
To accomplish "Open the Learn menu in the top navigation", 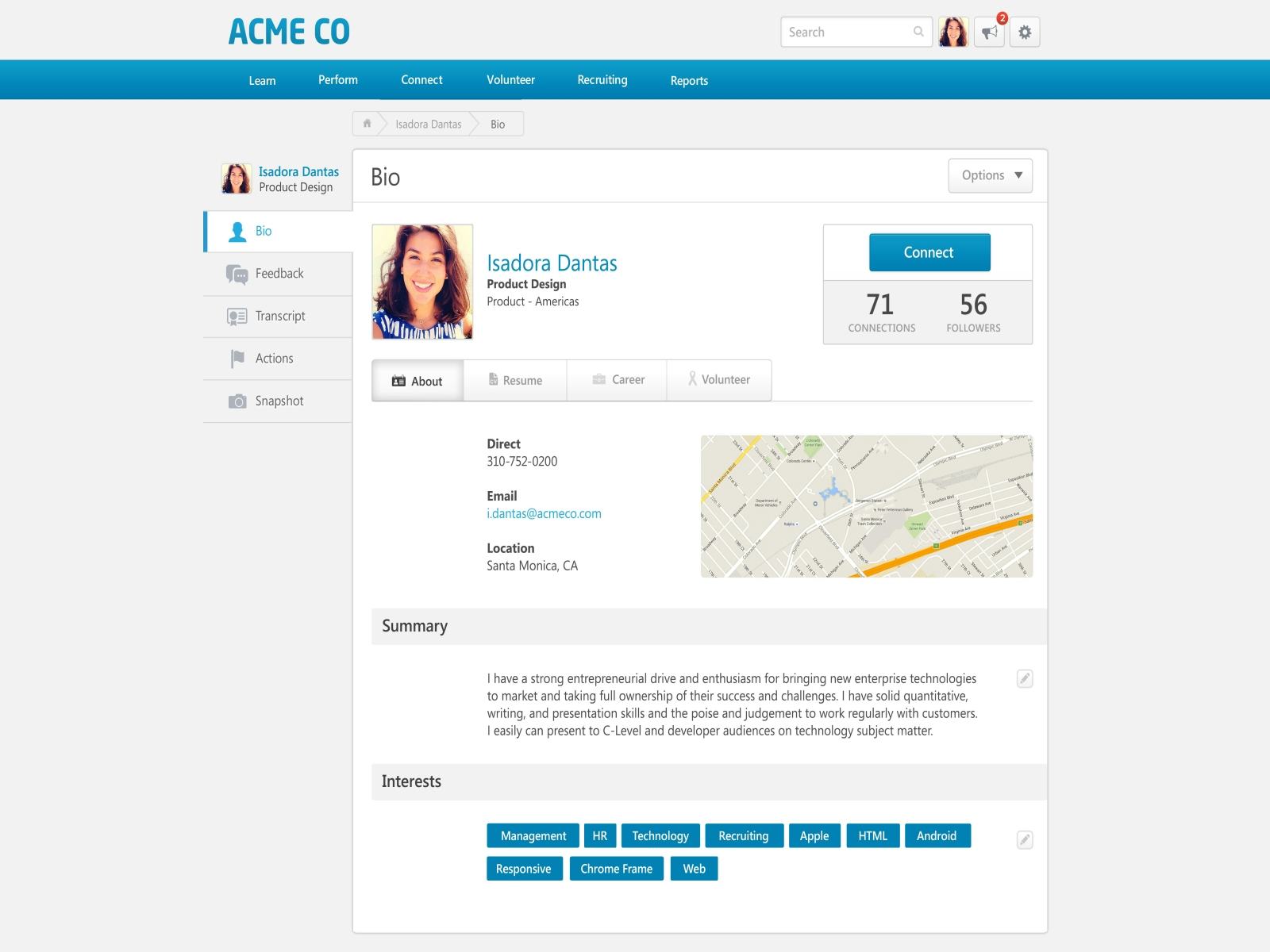I will pos(262,79).
